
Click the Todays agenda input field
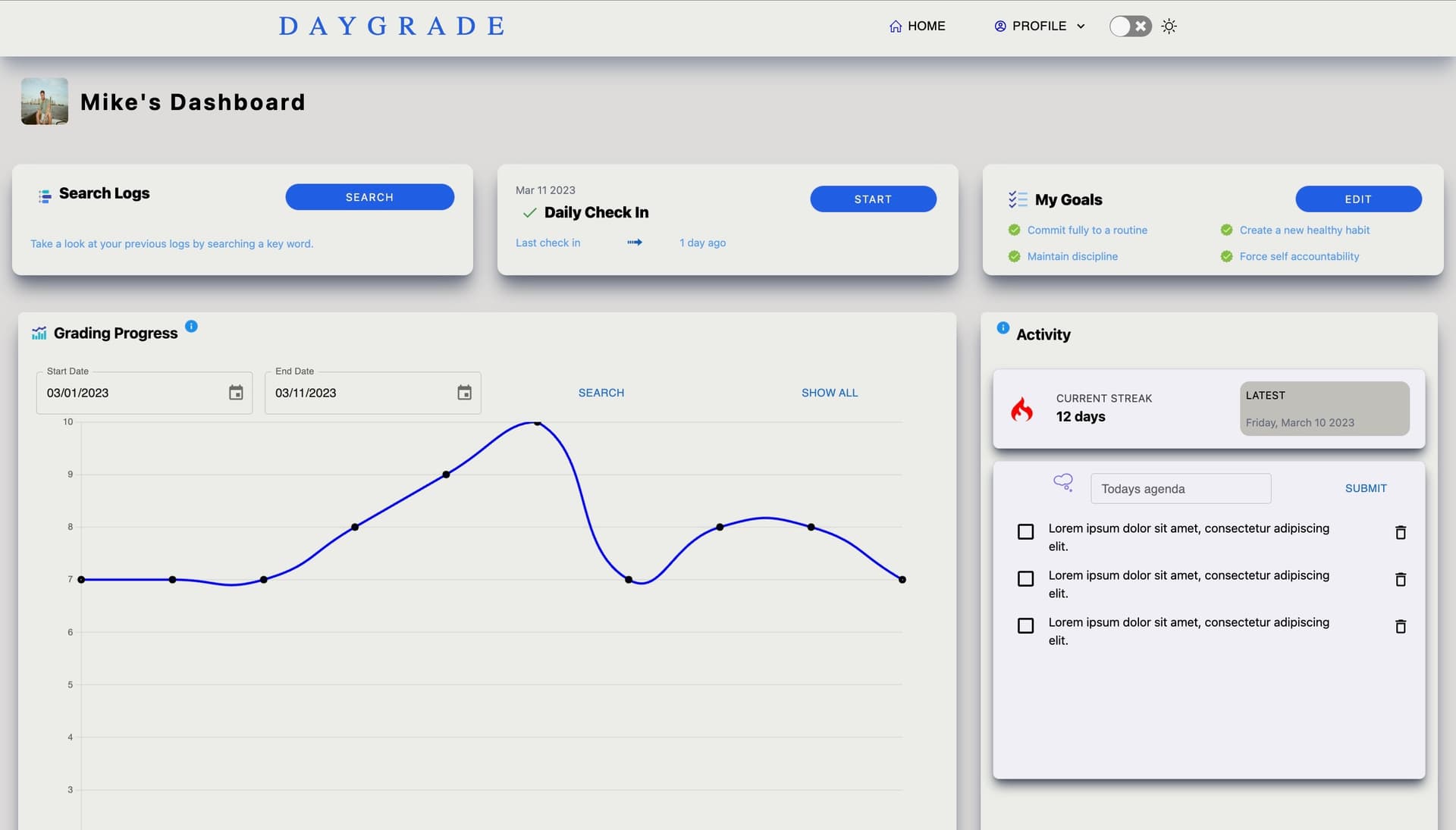1180,489
